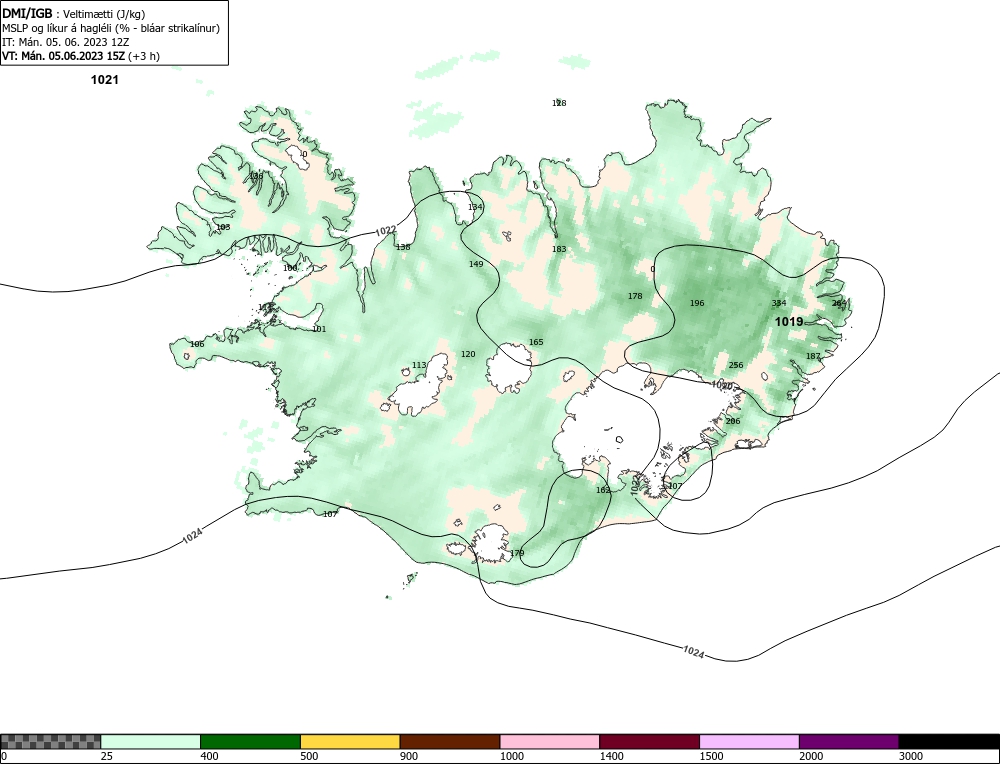This screenshot has width=1000, height=764.
Task: Click the "106" value on the western peninsula tip
Action: (x=197, y=344)
